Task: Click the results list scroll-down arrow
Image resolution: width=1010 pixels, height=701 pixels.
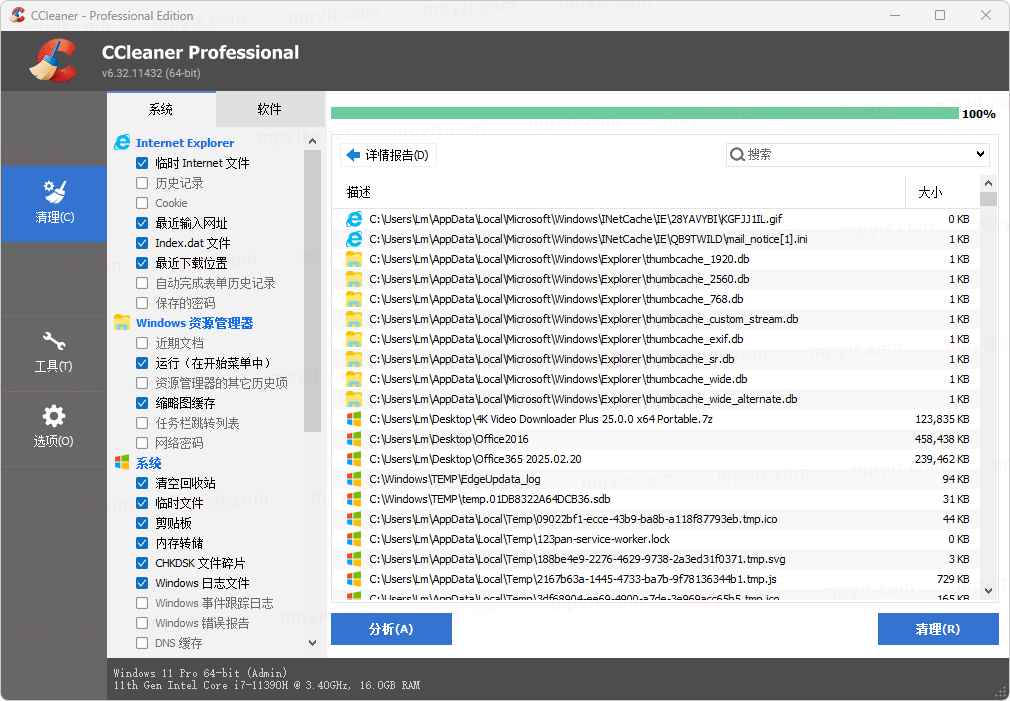Action: pos(988,590)
